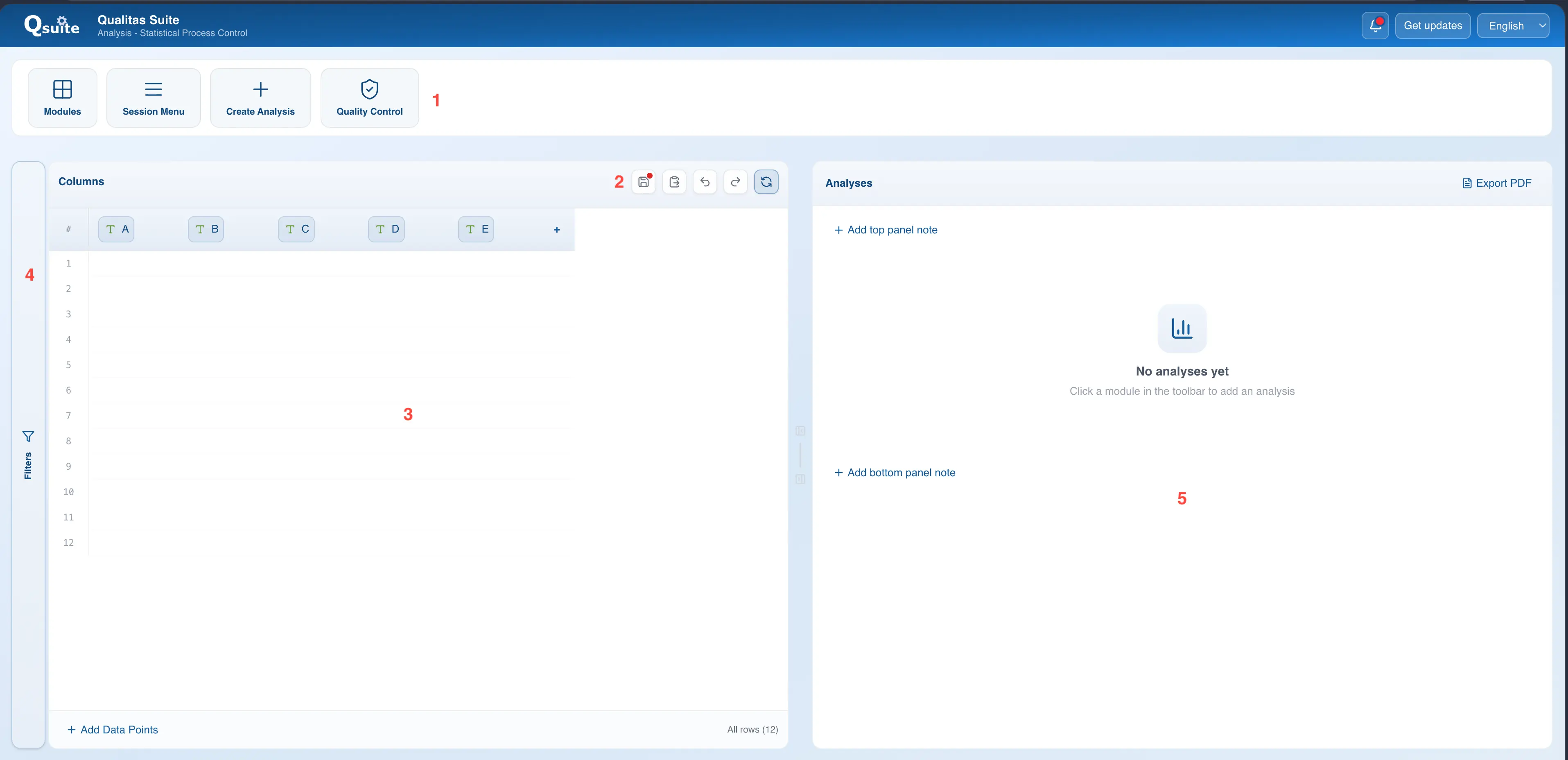Redo the last action
This screenshot has height=760, width=1568.
735,181
